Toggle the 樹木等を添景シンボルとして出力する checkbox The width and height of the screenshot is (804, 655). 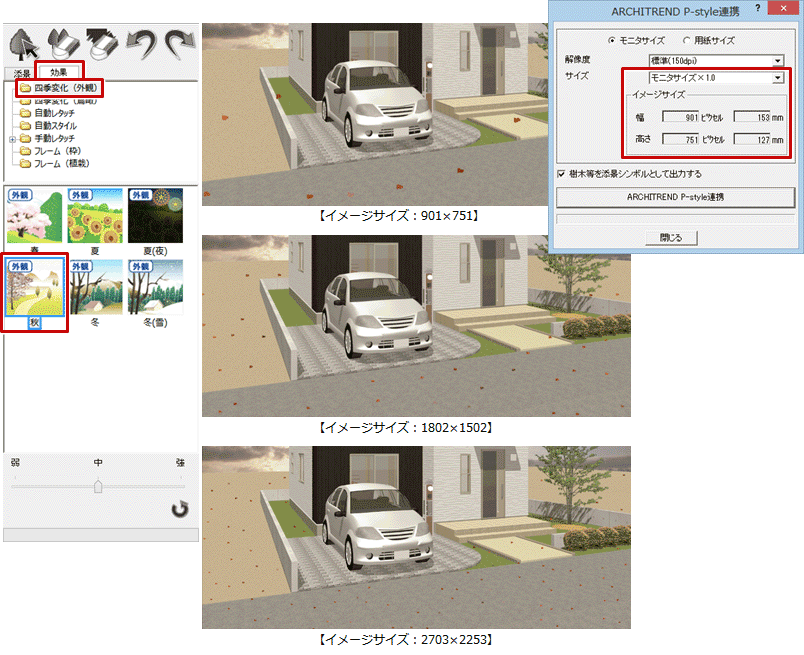[561, 173]
